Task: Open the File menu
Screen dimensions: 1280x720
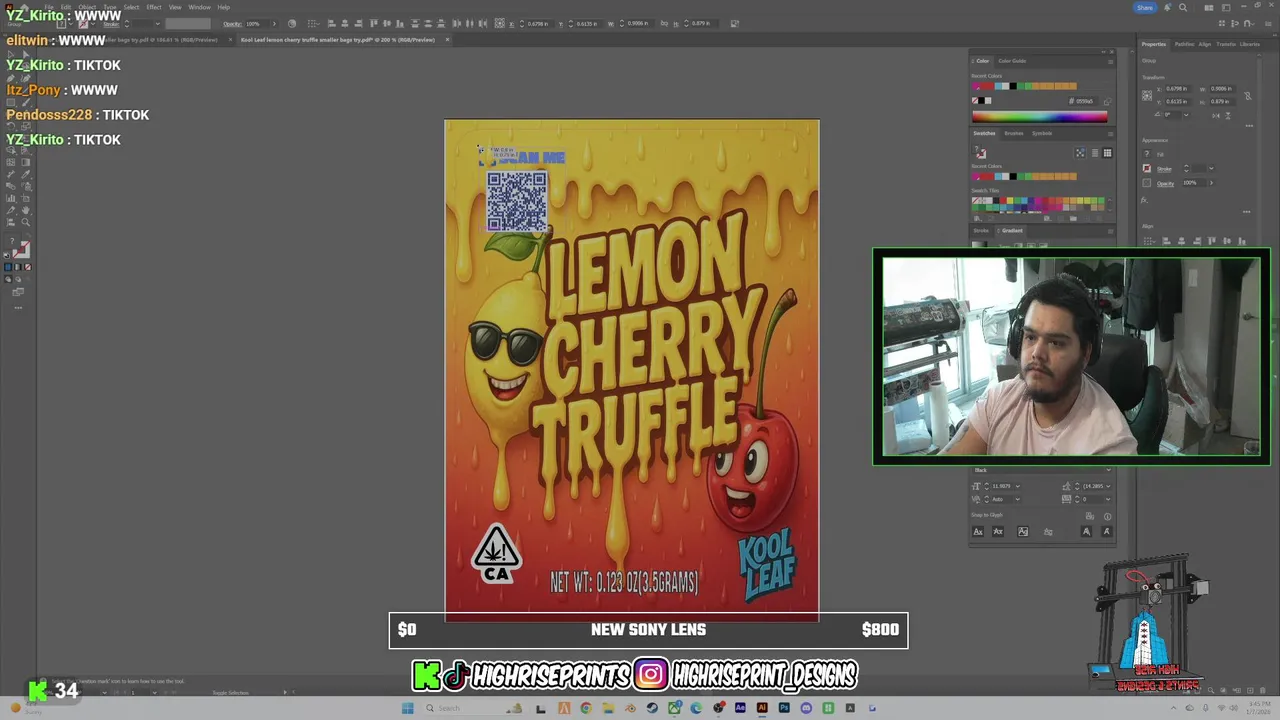Action: [49, 7]
